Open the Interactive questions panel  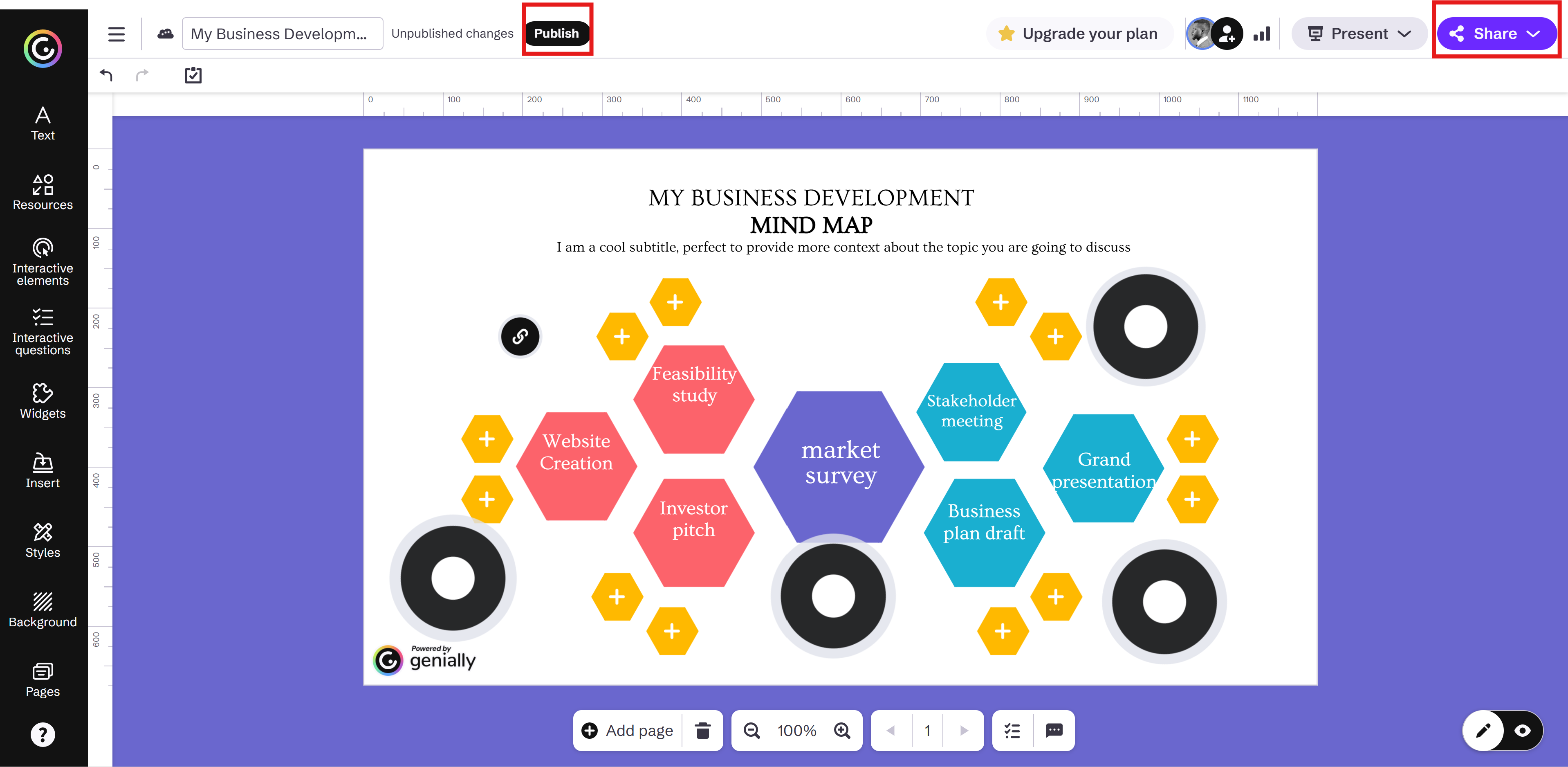pos(42,332)
